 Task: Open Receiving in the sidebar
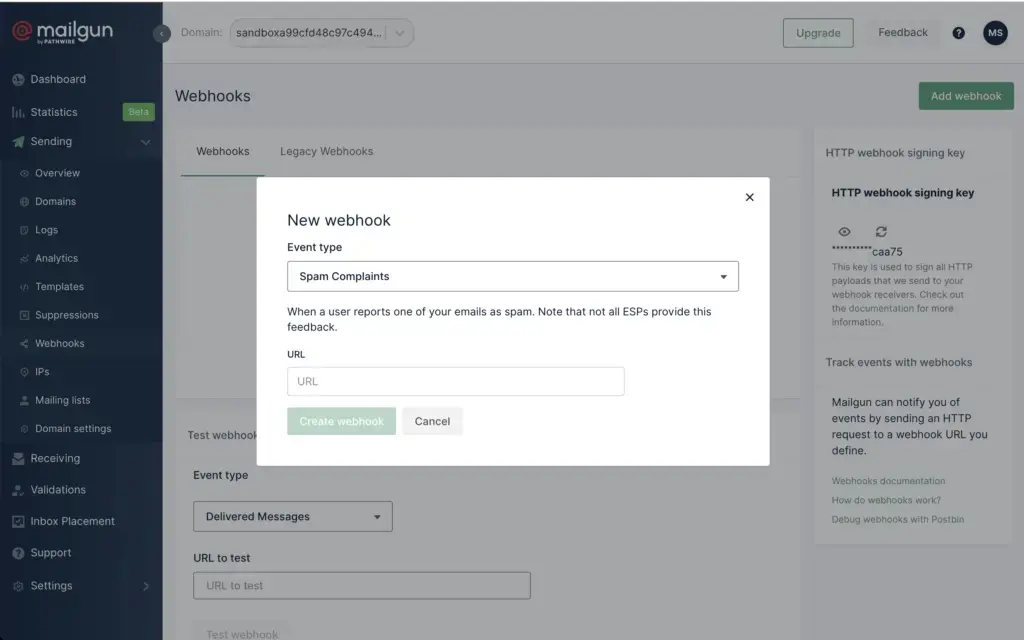click(x=55, y=458)
